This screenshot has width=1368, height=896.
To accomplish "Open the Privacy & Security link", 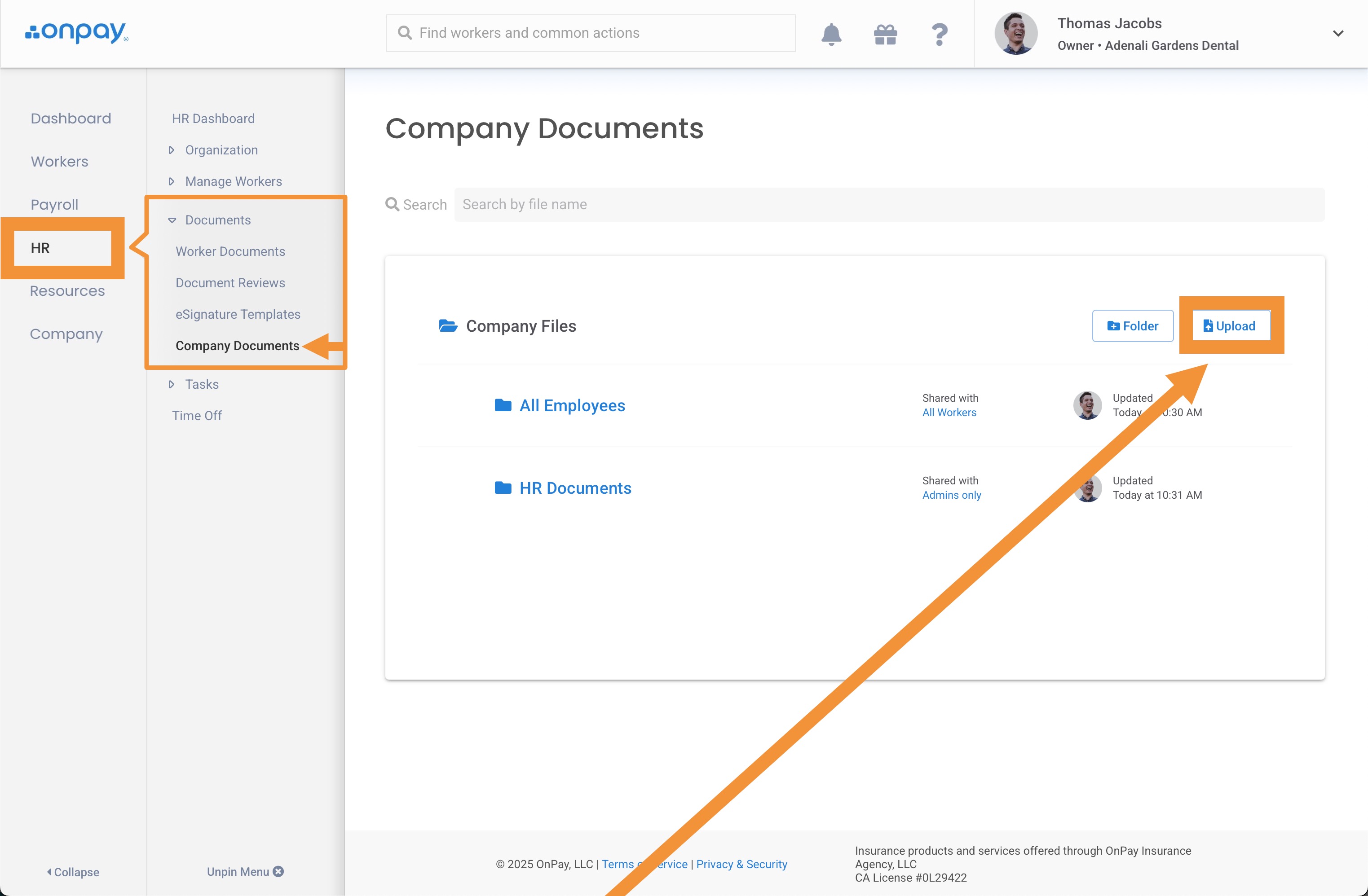I will [x=741, y=864].
